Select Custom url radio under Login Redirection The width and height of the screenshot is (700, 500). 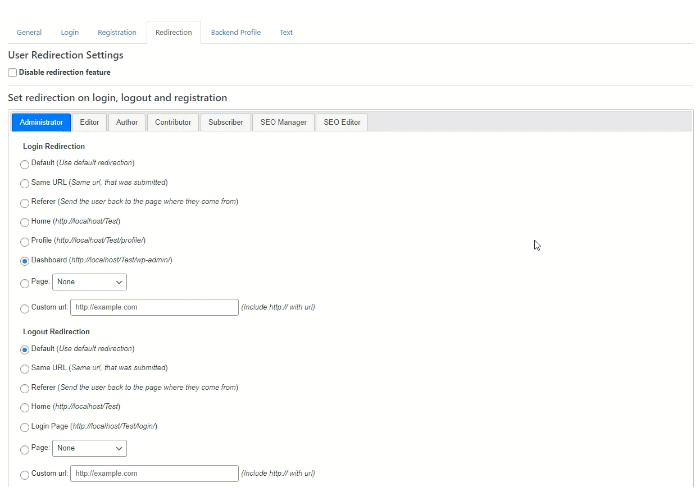[x=25, y=308]
